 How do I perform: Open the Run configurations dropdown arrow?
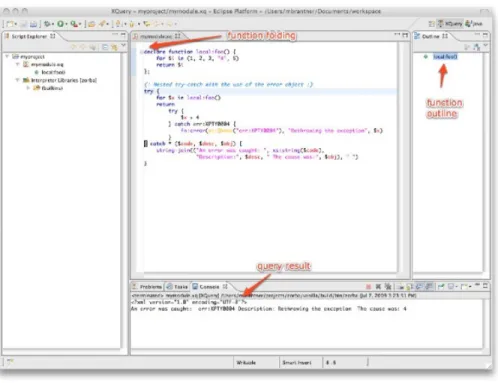tap(66, 24)
